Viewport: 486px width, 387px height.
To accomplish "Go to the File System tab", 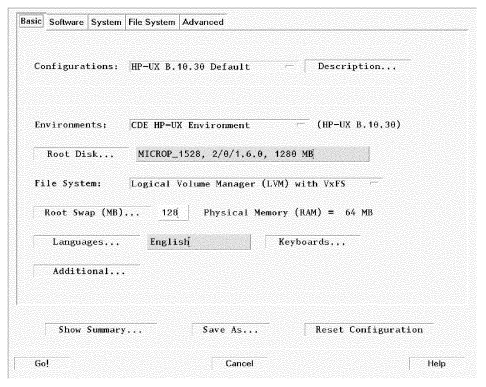I will [152, 22].
